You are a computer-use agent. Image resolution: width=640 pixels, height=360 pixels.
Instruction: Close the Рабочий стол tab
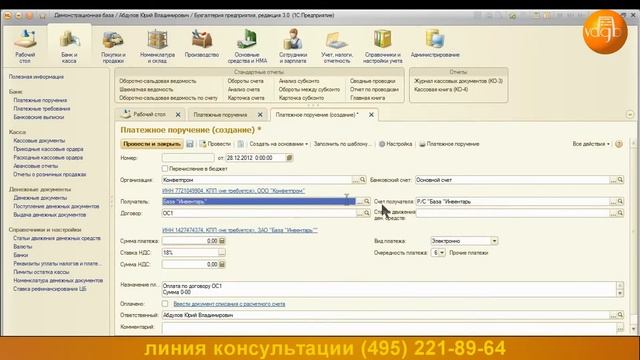click(178, 115)
